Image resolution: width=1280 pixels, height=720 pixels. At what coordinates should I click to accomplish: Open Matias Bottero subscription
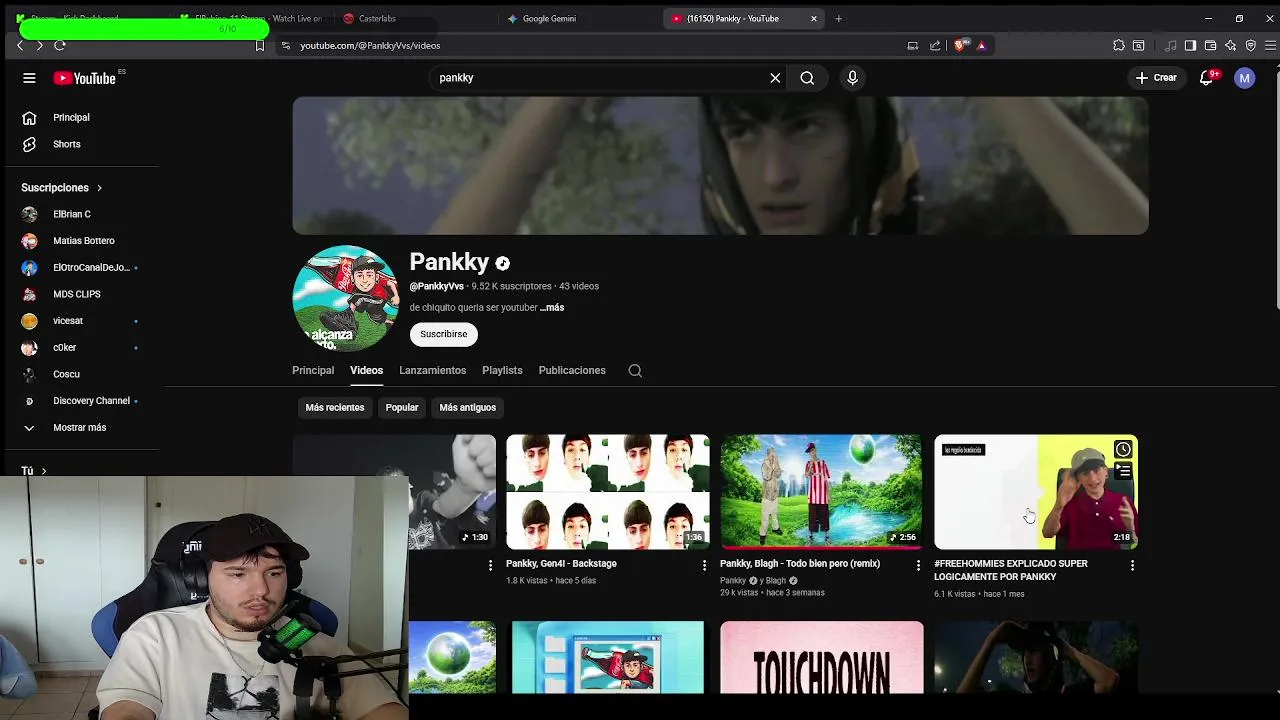point(85,241)
